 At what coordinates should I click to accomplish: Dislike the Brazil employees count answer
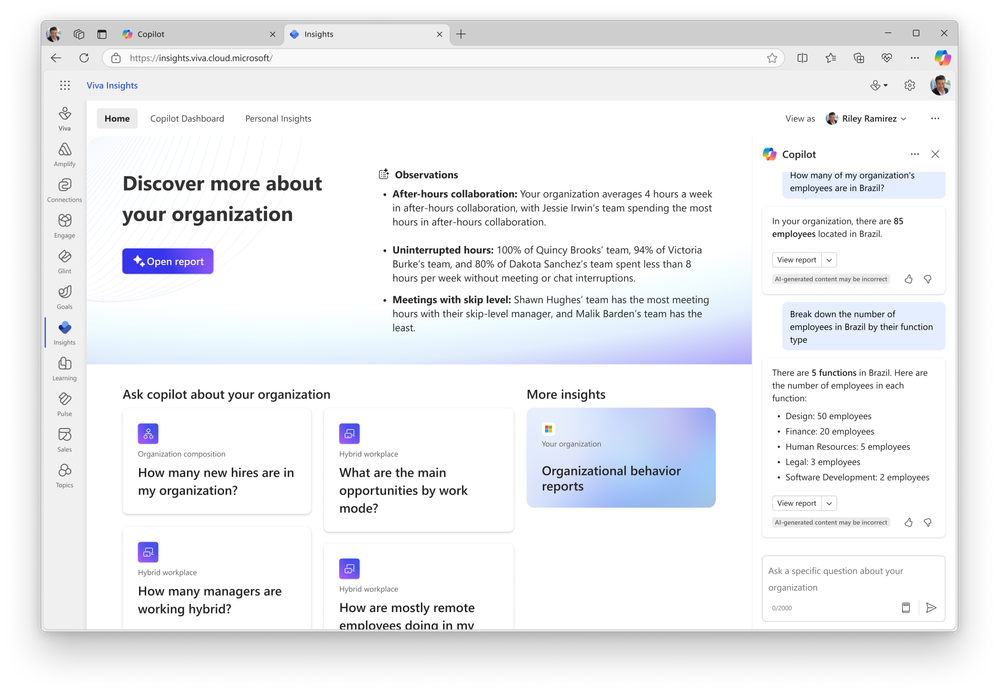point(928,279)
